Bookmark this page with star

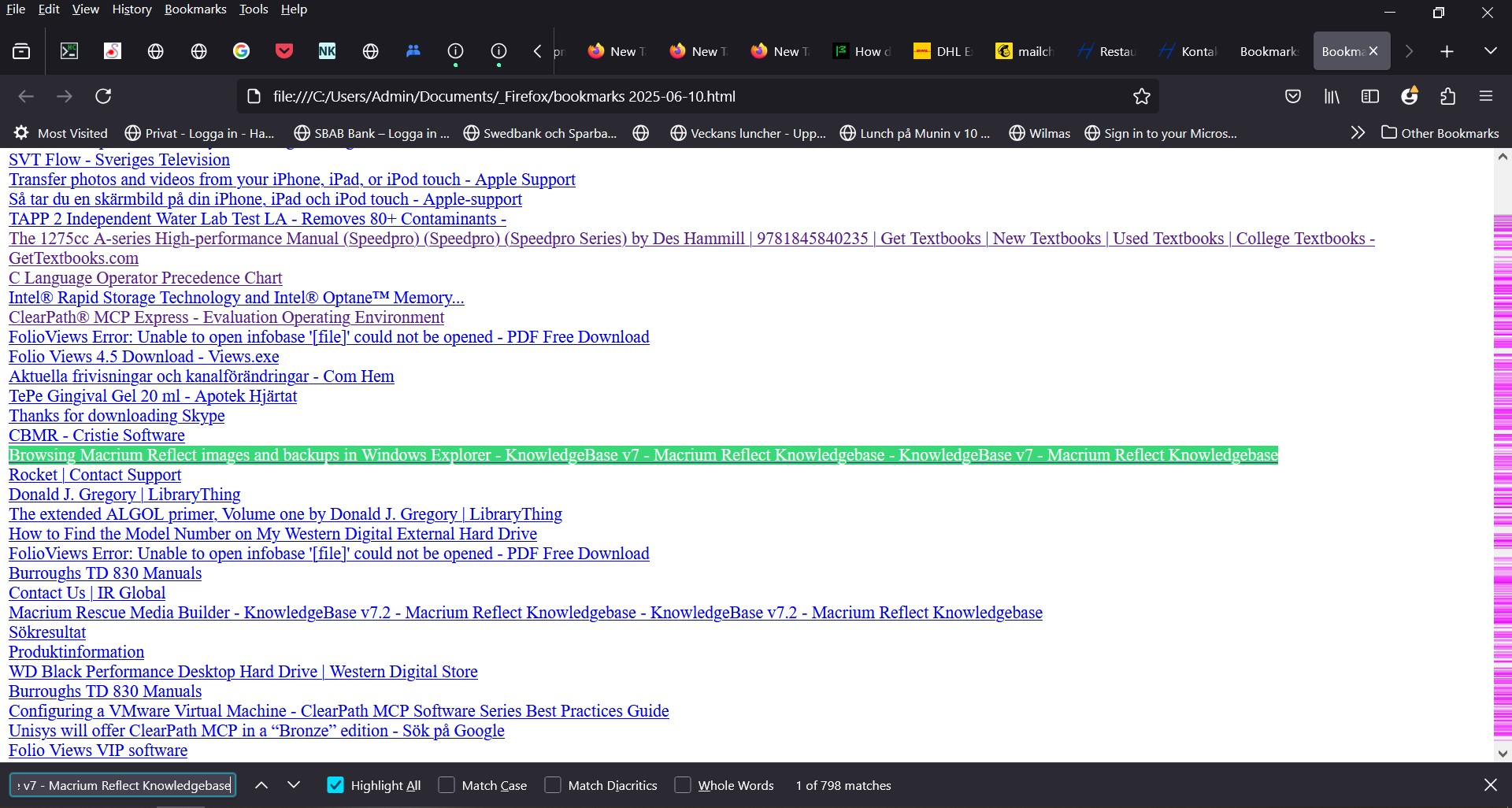tap(1141, 96)
